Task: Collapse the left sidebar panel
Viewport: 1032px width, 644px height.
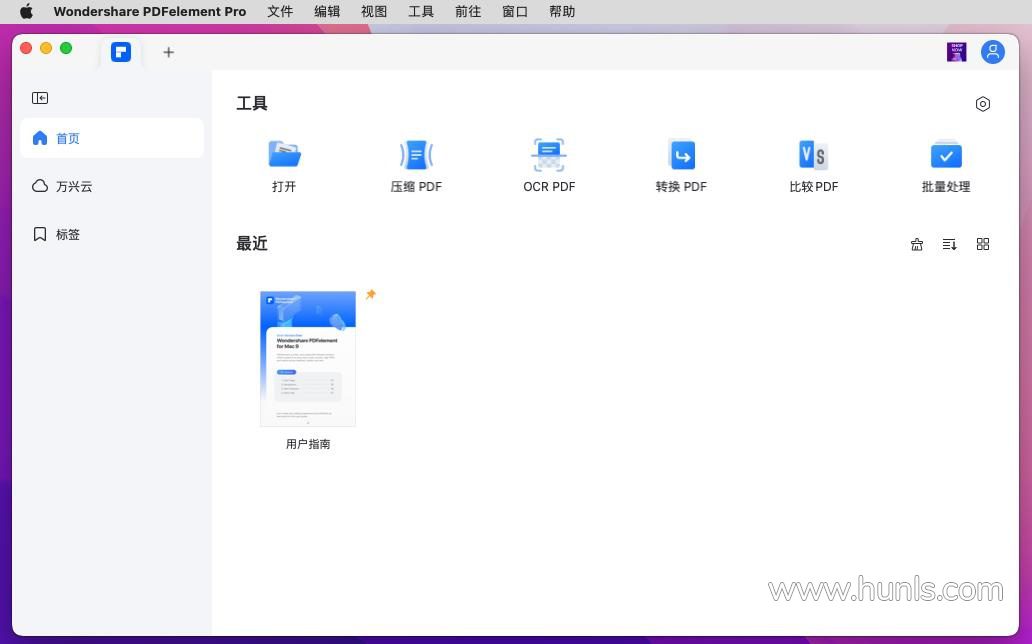Action: [40, 98]
